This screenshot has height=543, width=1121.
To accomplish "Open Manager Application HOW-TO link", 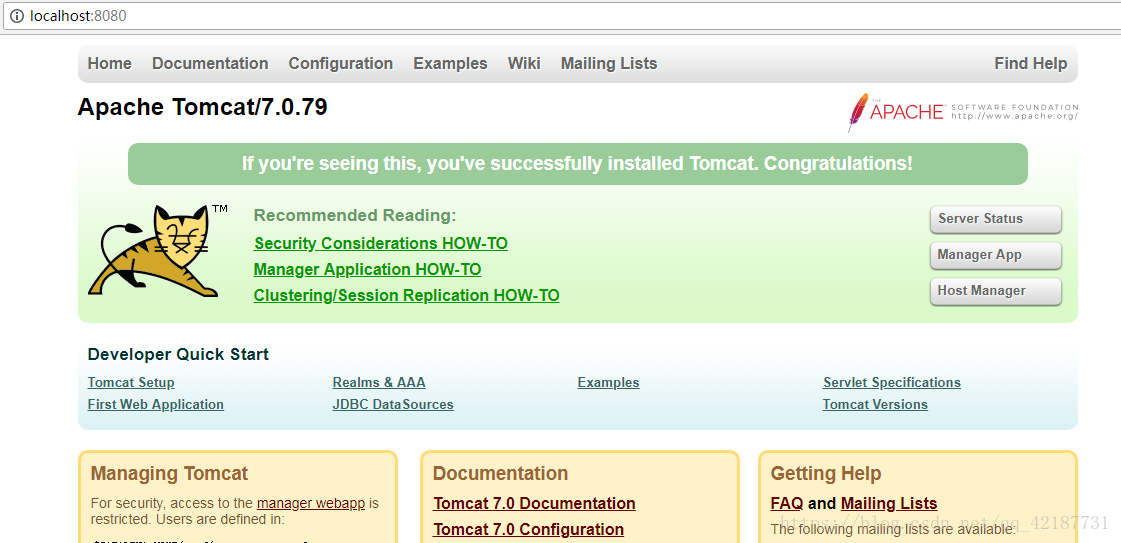I will point(367,269).
